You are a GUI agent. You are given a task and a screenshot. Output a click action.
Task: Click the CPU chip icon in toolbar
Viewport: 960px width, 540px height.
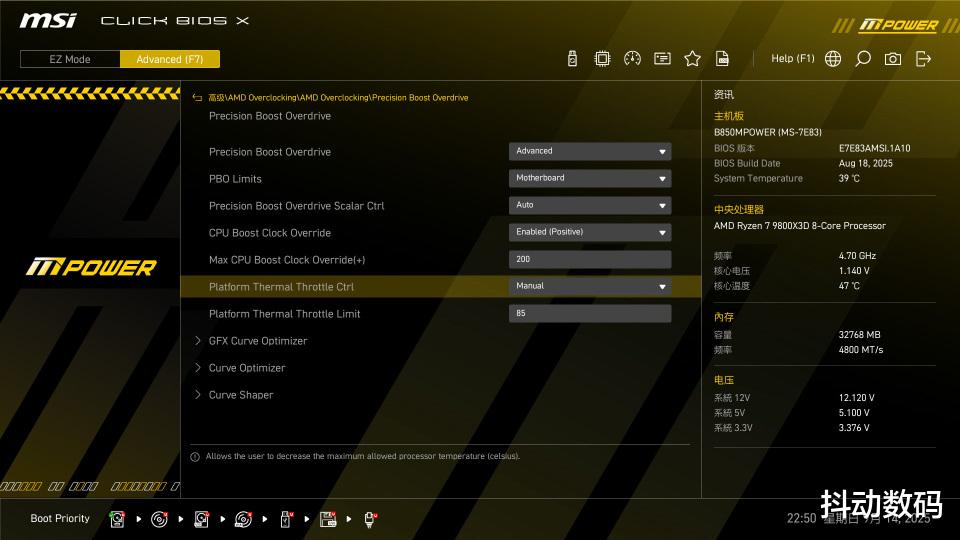(602, 59)
